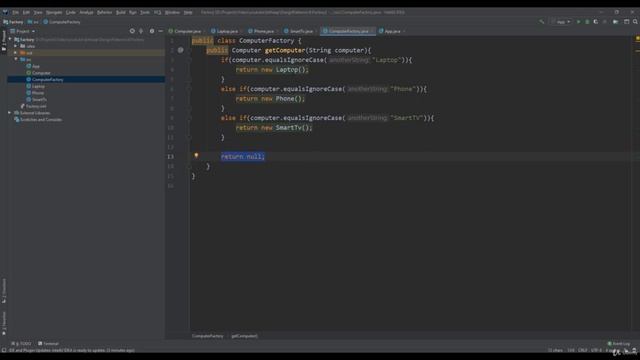This screenshot has height=360, width=640.
Task: Select the App class in project tree
Action: tap(33, 66)
